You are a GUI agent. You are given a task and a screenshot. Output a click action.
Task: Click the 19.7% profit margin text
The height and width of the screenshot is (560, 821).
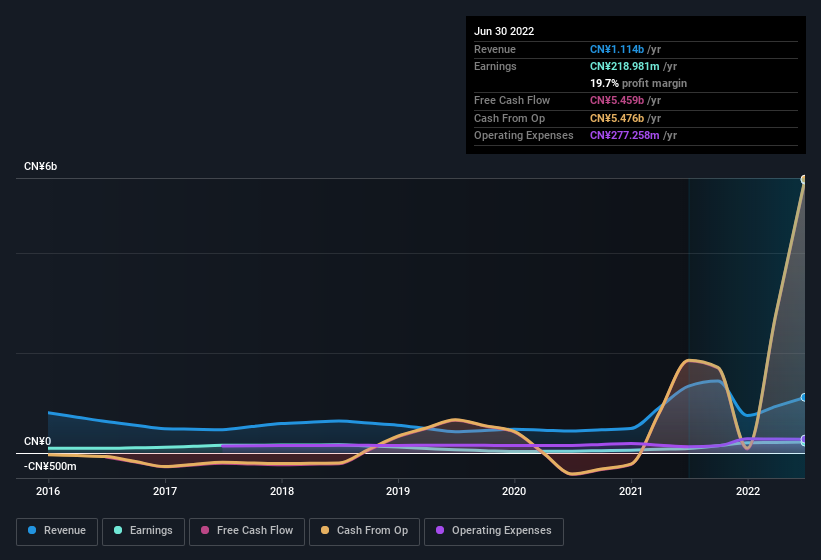(638, 83)
